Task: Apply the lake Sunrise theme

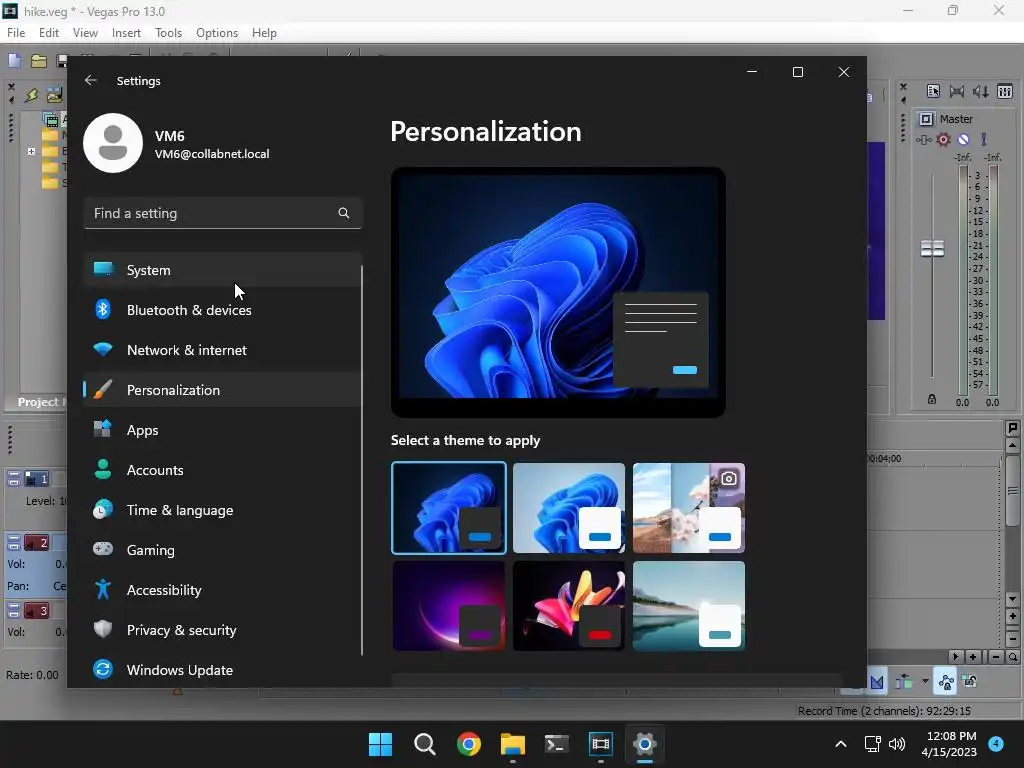Action: click(689, 605)
